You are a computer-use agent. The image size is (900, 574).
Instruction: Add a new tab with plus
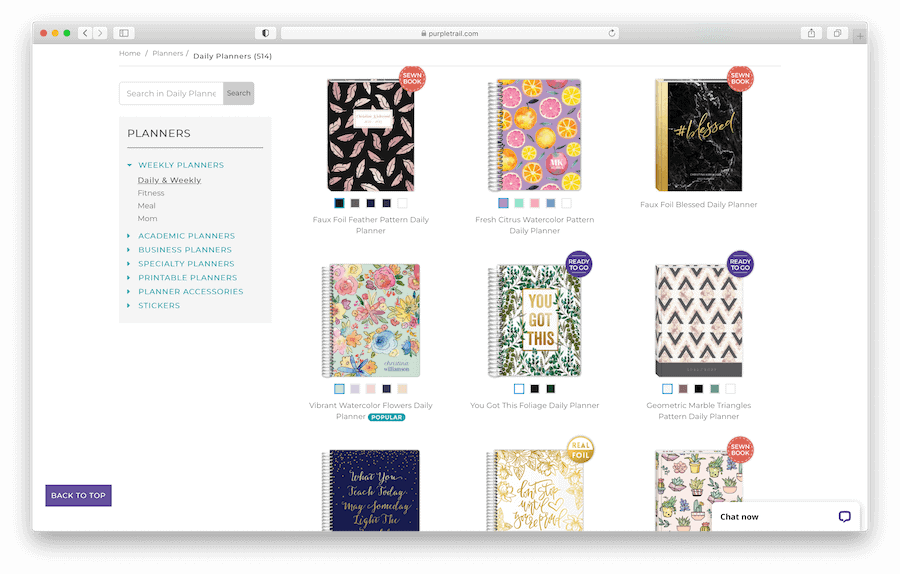coord(860,36)
